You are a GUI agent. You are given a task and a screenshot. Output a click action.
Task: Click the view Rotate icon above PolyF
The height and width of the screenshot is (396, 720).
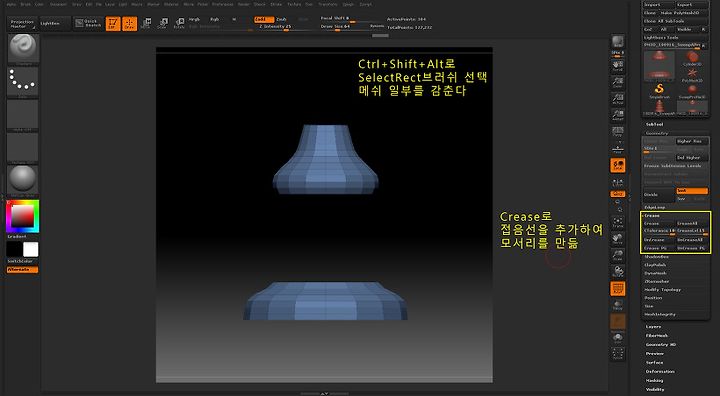618,272
